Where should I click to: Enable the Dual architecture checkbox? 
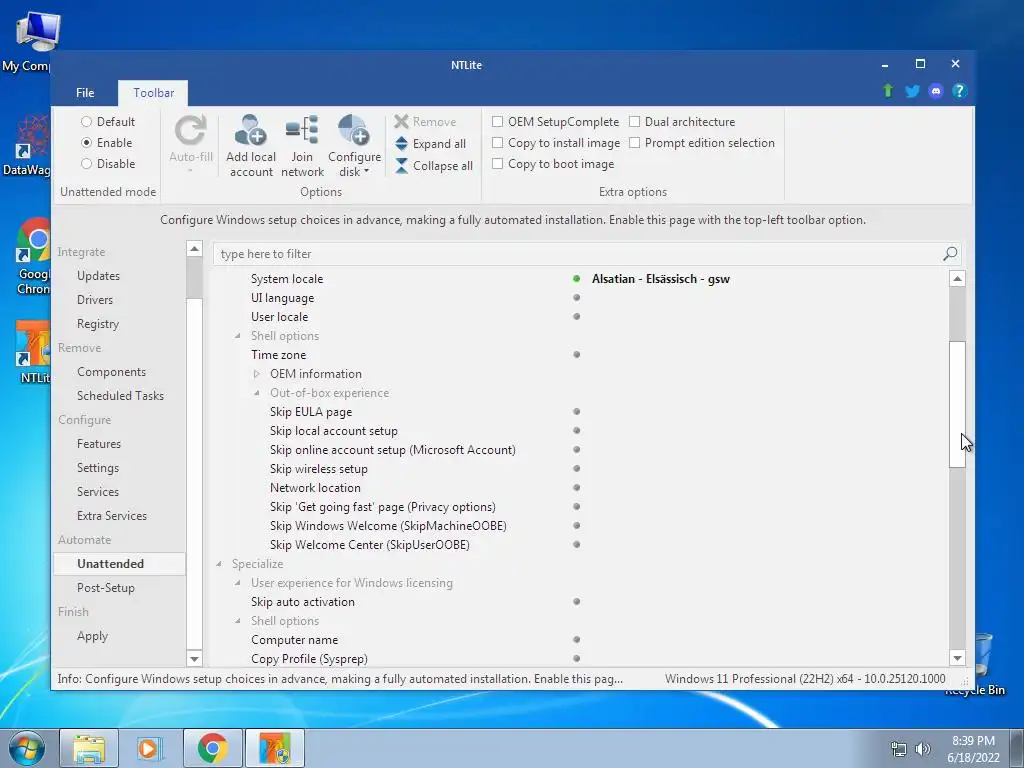pos(634,121)
